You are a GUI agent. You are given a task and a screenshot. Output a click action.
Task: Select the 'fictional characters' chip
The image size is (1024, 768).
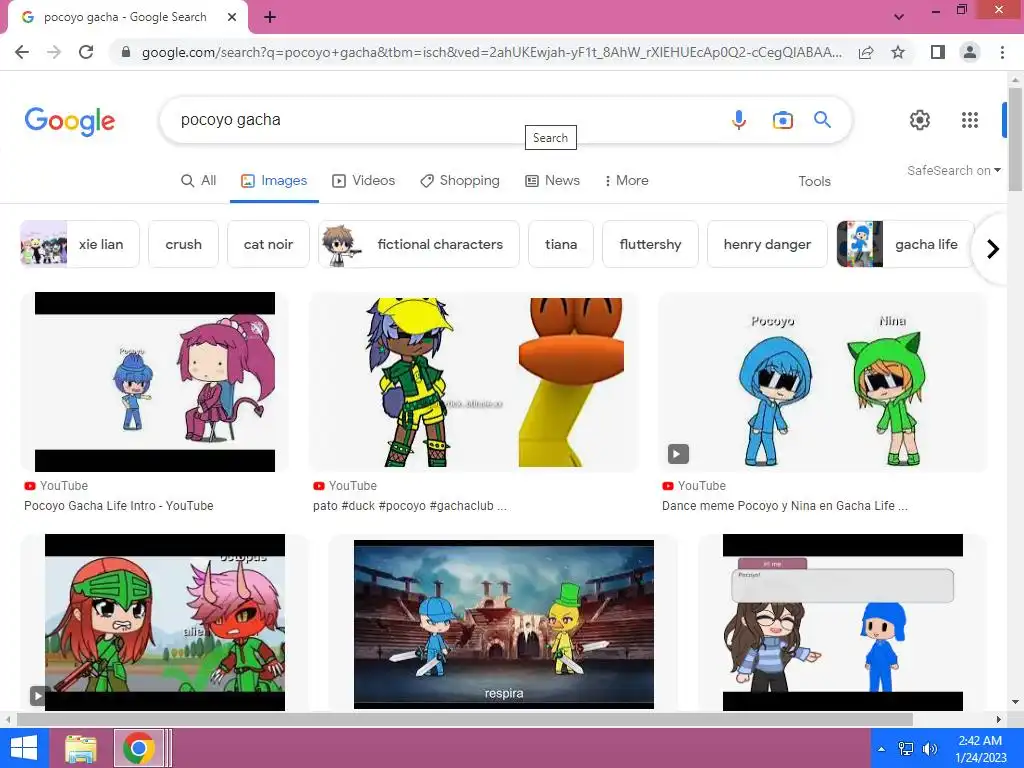coord(419,244)
